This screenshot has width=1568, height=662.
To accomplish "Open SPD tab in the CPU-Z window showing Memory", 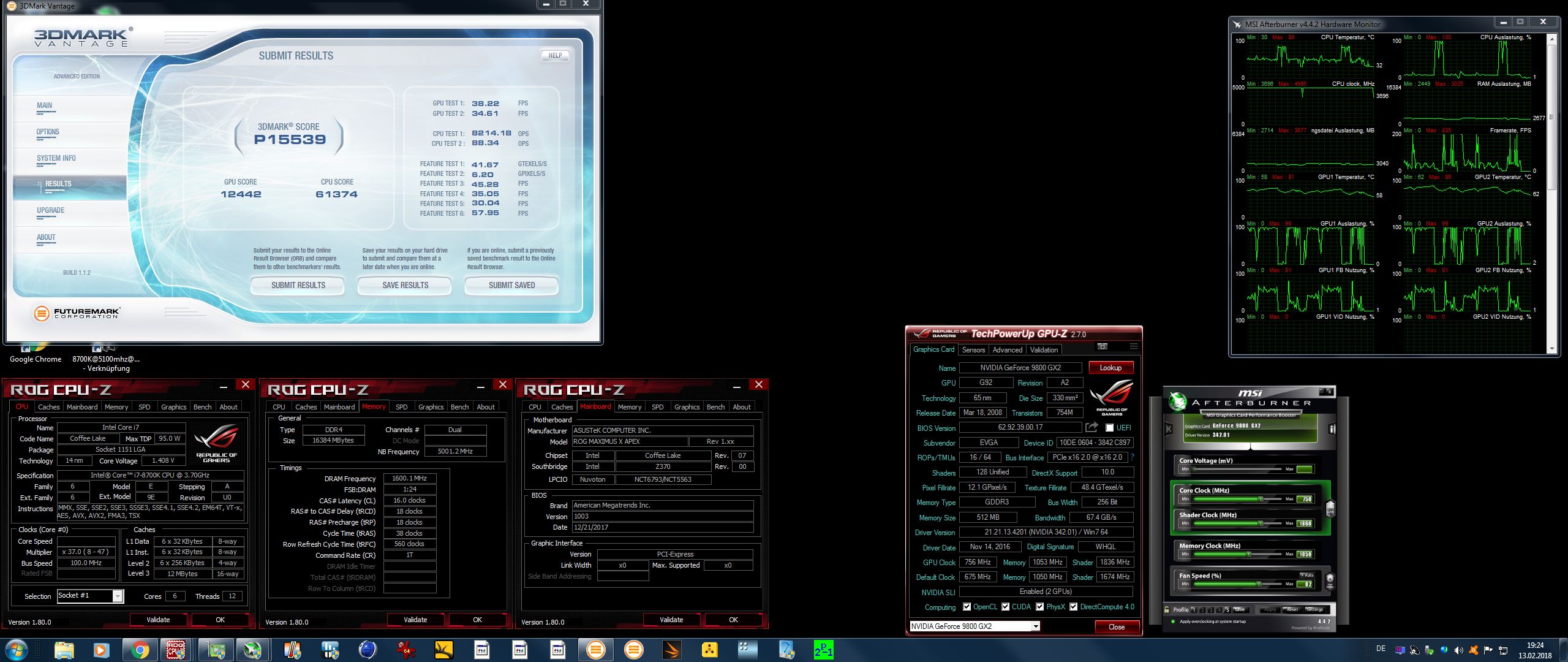I will tap(401, 407).
